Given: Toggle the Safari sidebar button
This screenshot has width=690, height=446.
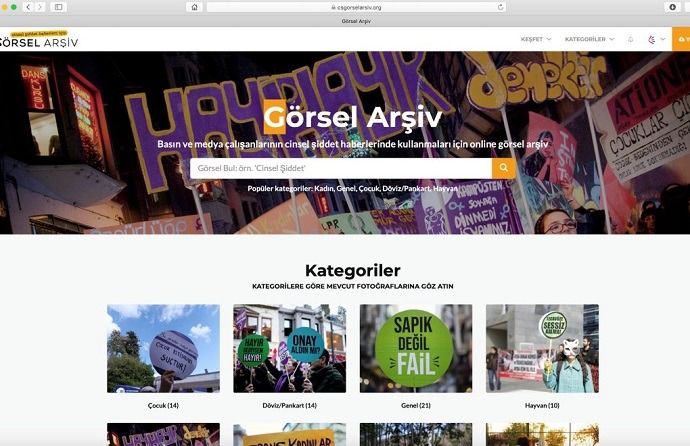Looking at the screenshot, I should (59, 7).
